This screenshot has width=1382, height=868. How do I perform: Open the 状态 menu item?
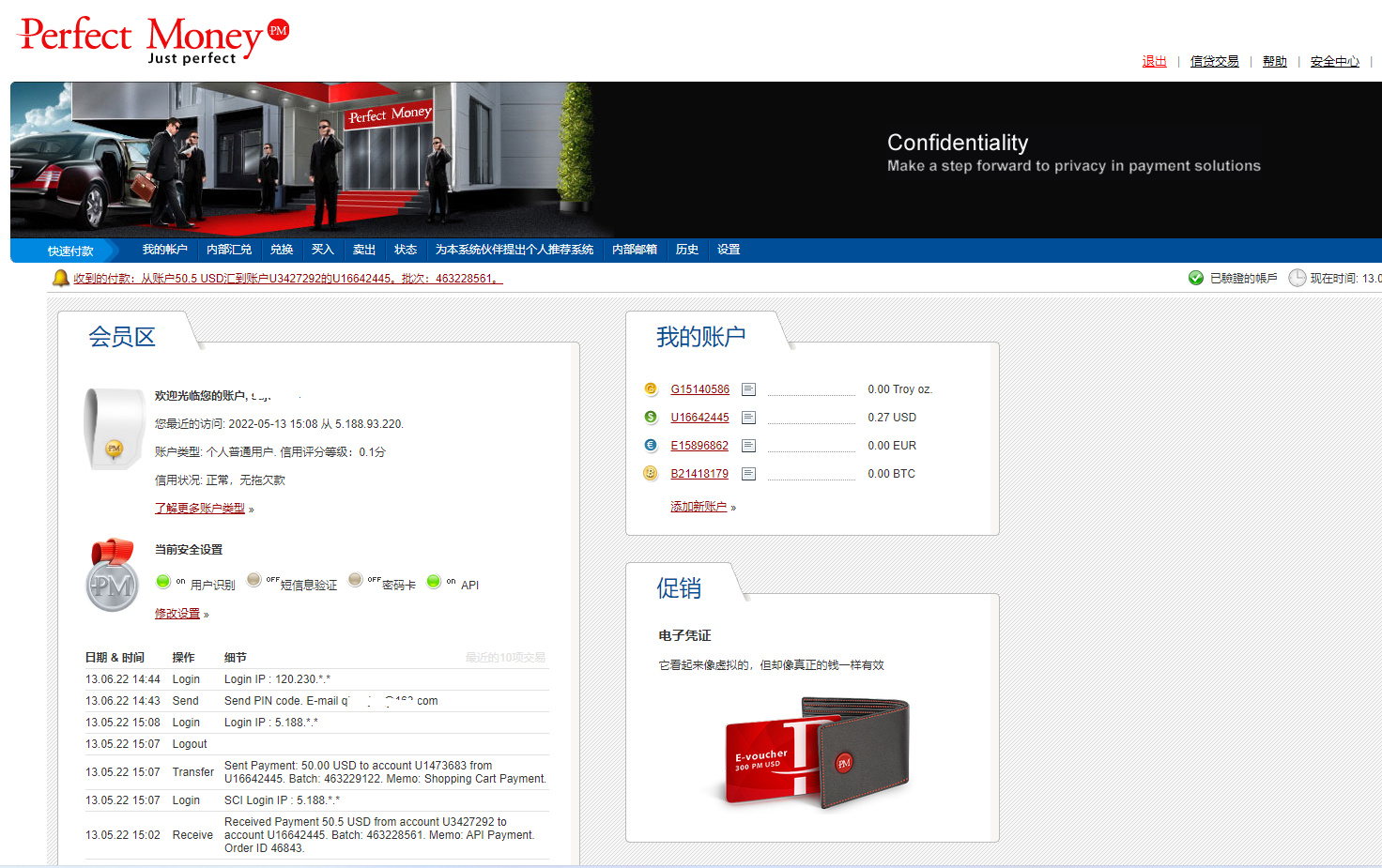pos(406,250)
